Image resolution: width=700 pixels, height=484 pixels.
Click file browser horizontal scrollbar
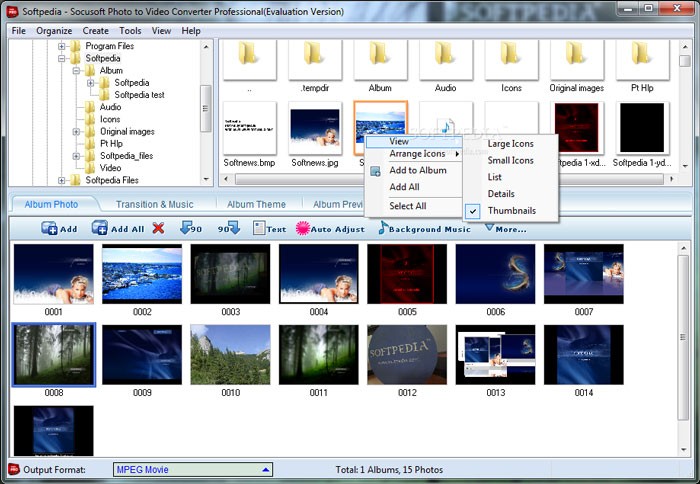pos(449,179)
